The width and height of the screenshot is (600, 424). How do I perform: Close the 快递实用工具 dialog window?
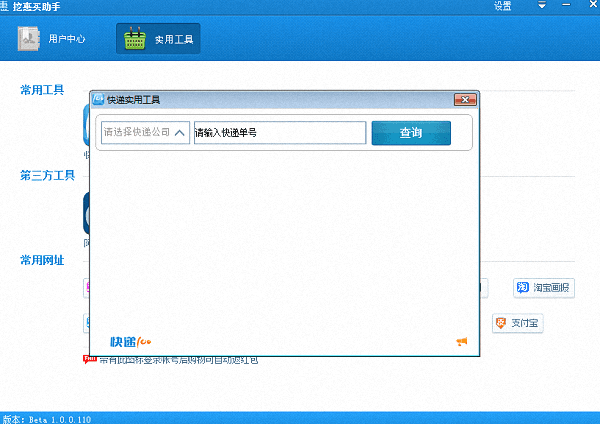click(x=464, y=100)
